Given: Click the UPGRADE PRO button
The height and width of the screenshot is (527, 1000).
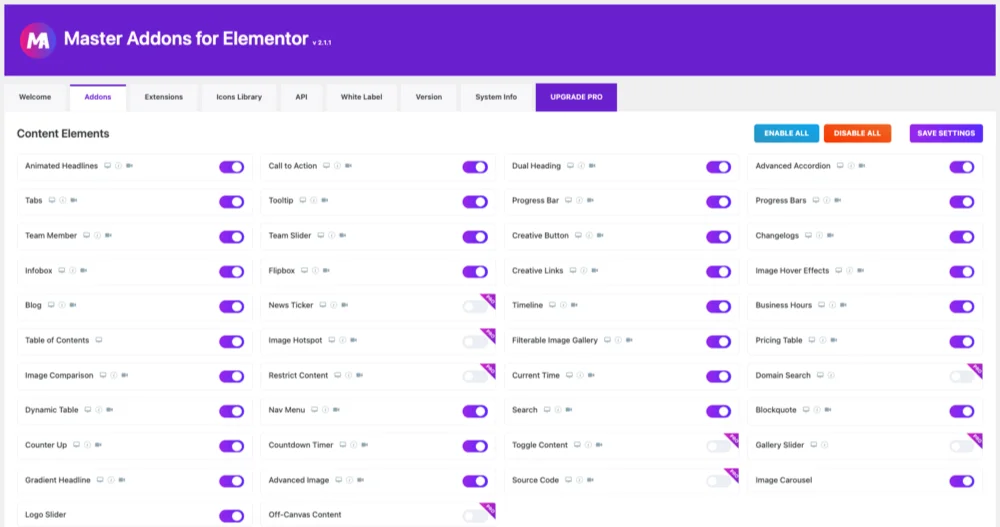Looking at the screenshot, I should pos(577,97).
